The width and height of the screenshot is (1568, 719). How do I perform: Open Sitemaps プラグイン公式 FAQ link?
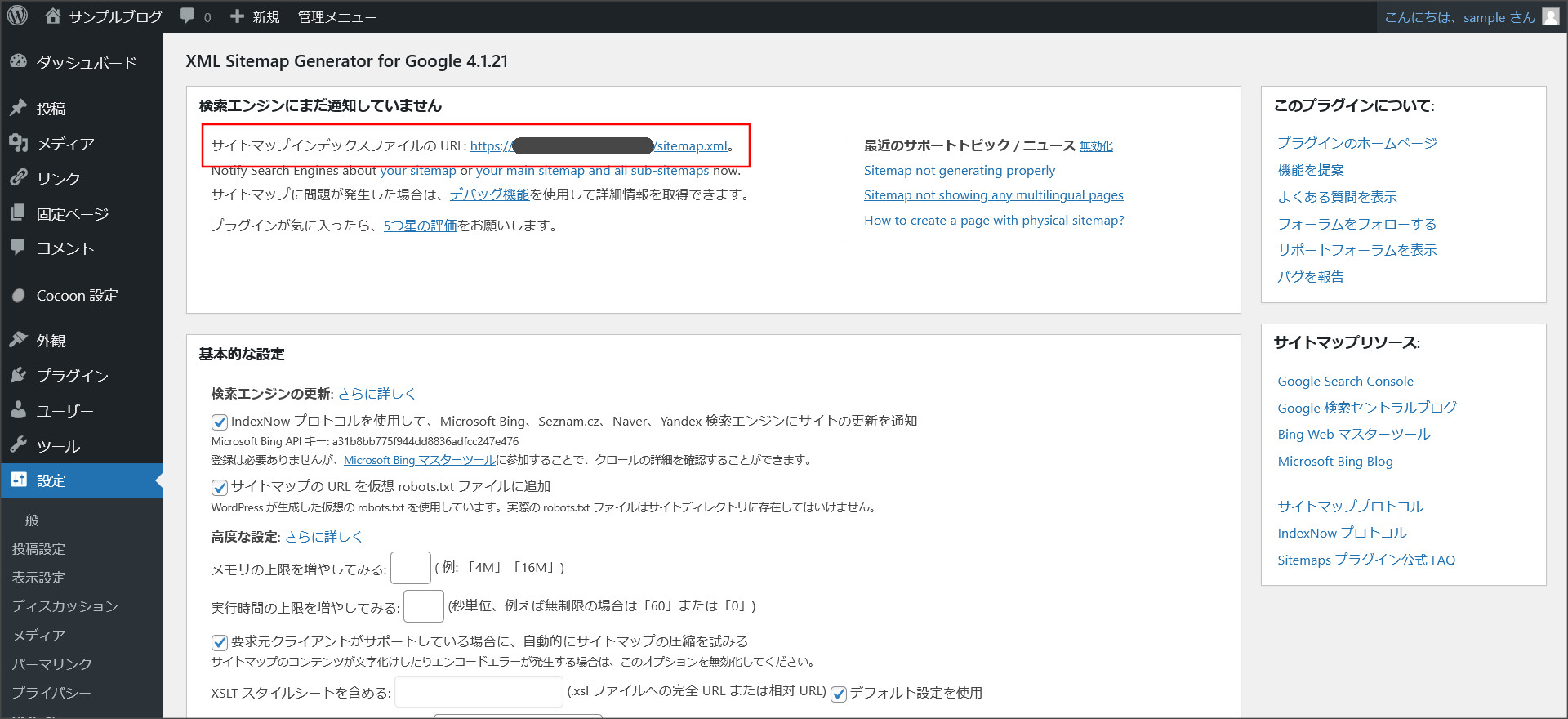click(x=1366, y=560)
